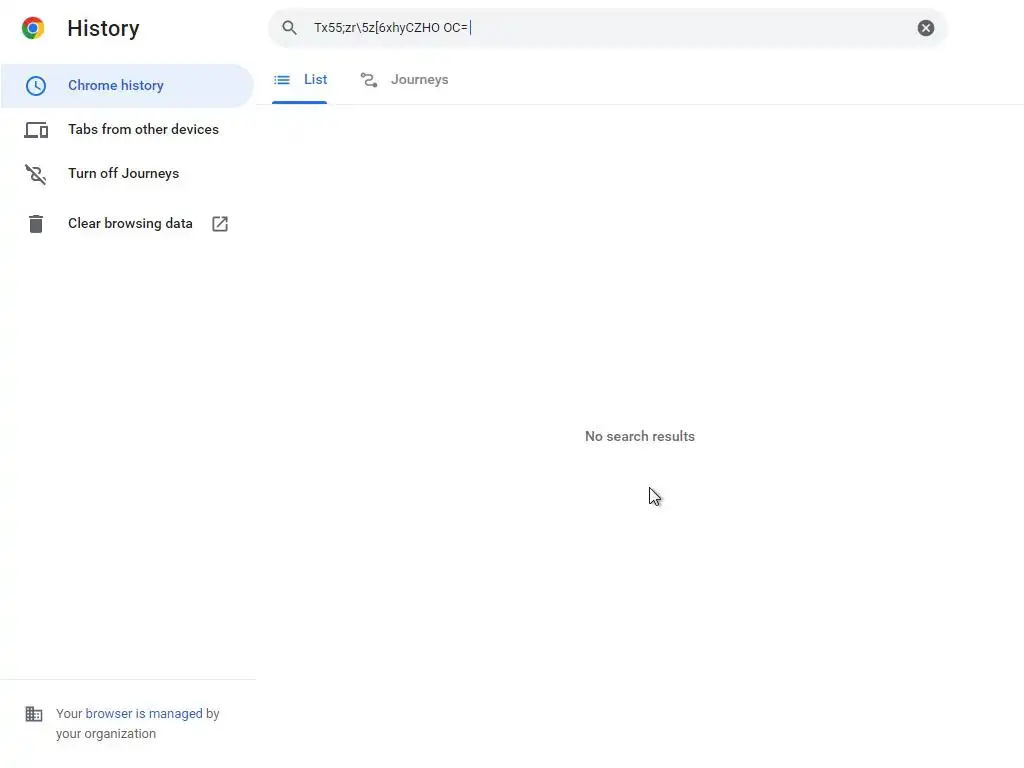Click the No search results message
The image size is (1024, 768).
[639, 436]
